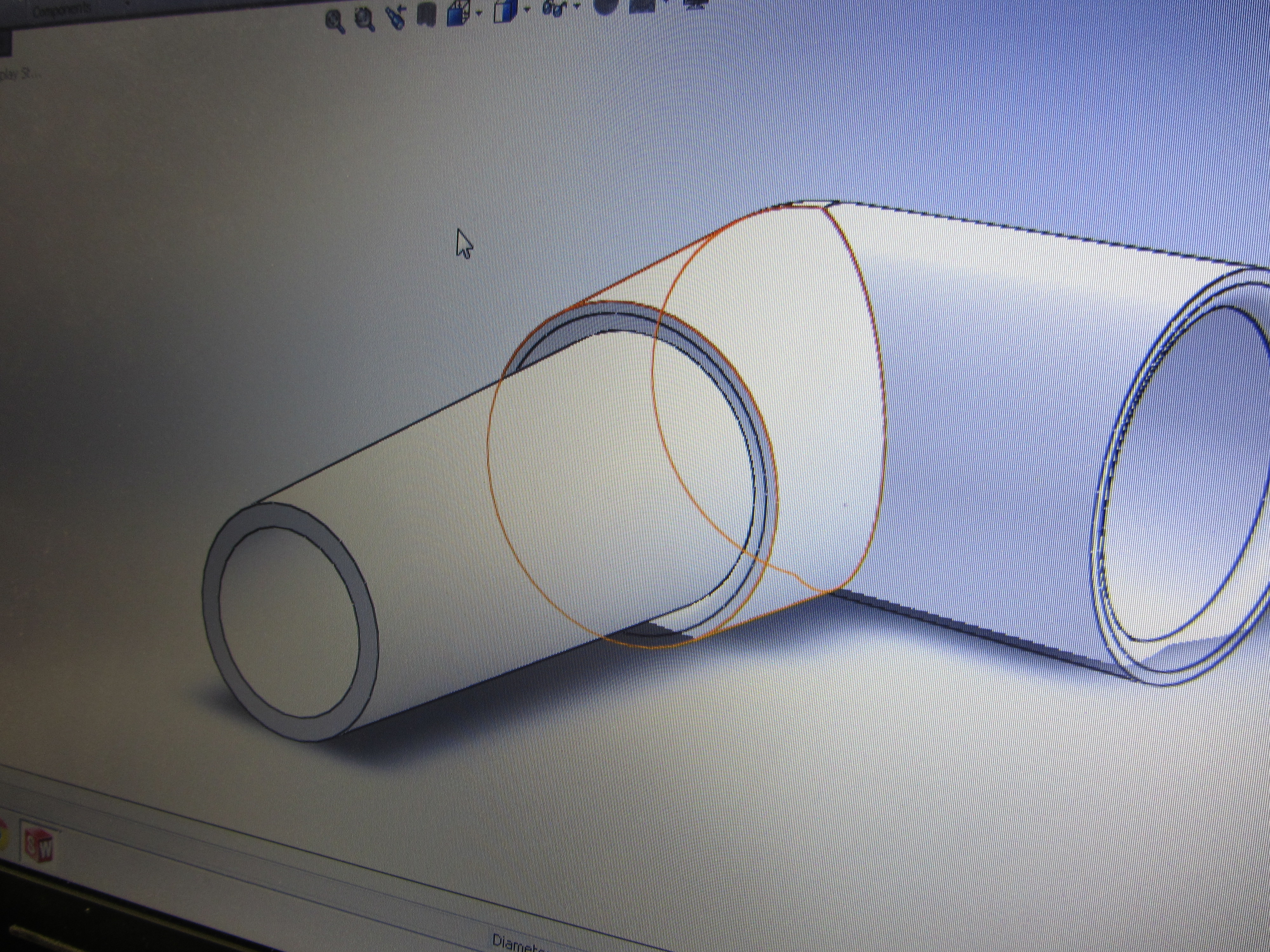Click the Hide/Show Items glasses icon
Image resolution: width=1270 pixels, height=952 pixels.
click(555, 8)
